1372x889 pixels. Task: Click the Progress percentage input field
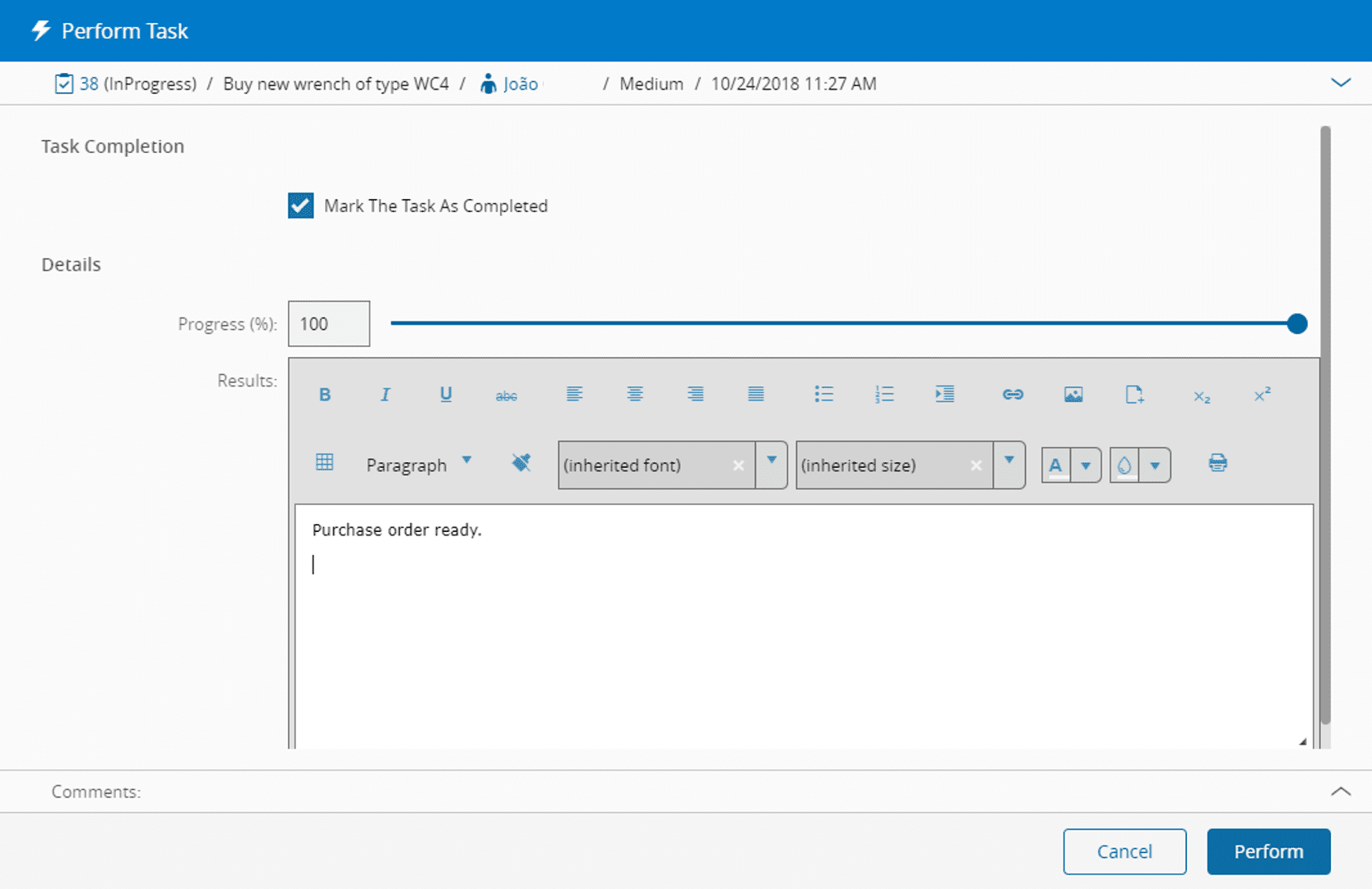tap(329, 324)
